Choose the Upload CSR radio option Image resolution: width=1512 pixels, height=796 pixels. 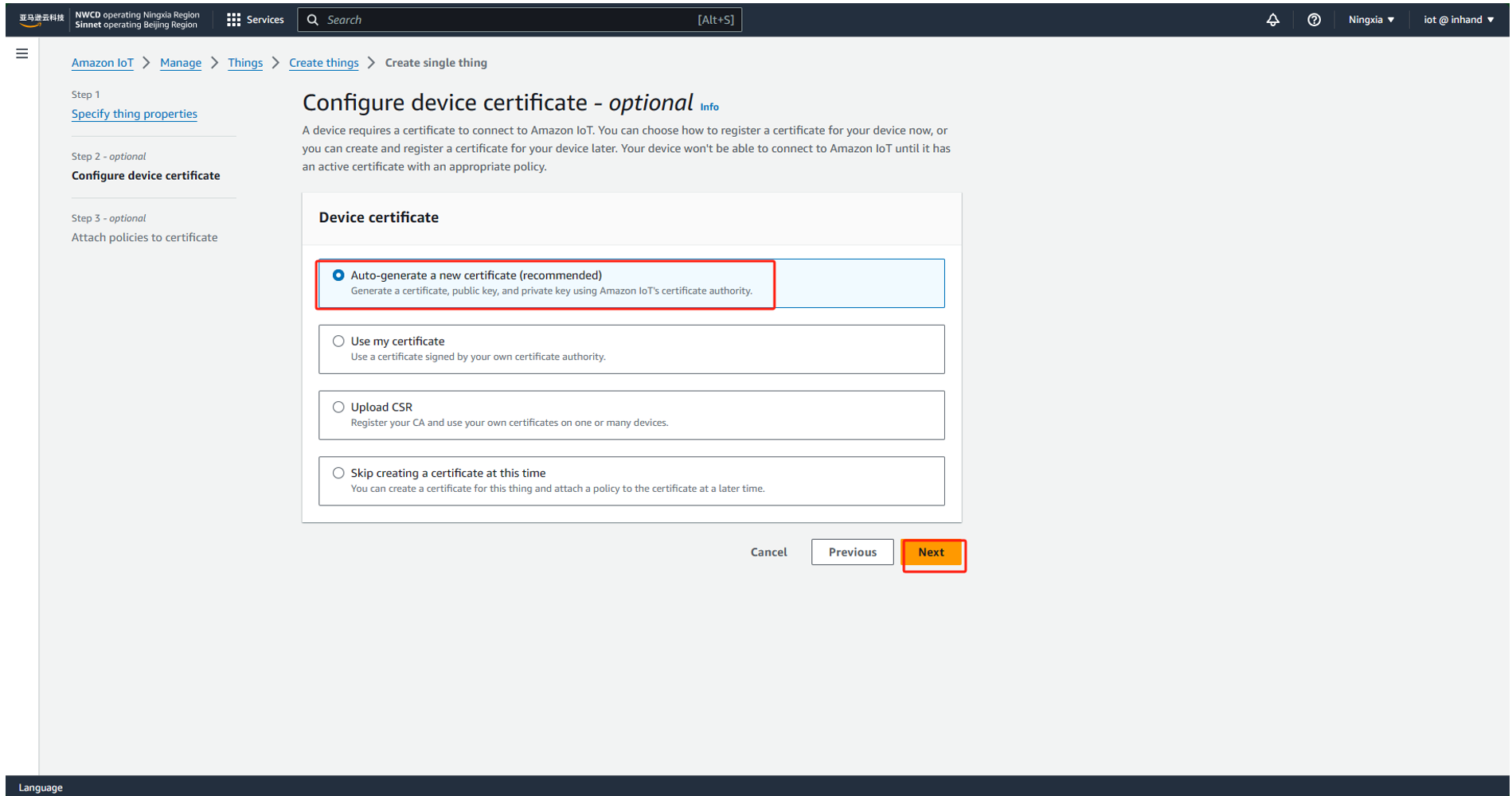pyautogui.click(x=338, y=408)
